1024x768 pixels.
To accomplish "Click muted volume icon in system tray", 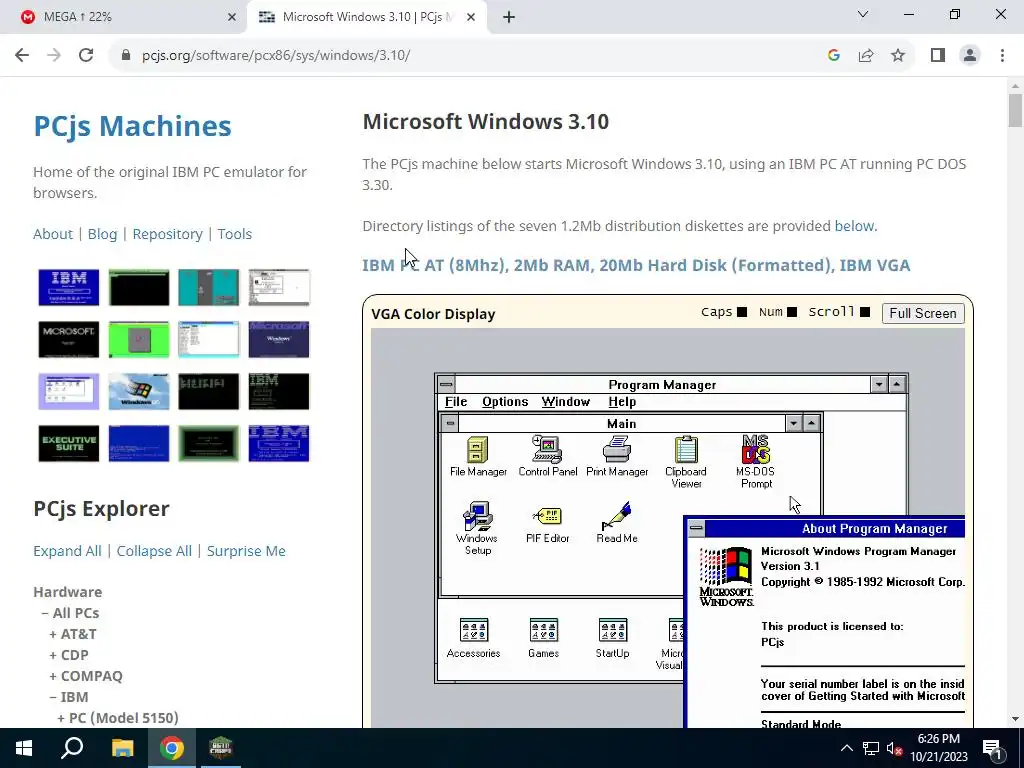I will [x=894, y=748].
